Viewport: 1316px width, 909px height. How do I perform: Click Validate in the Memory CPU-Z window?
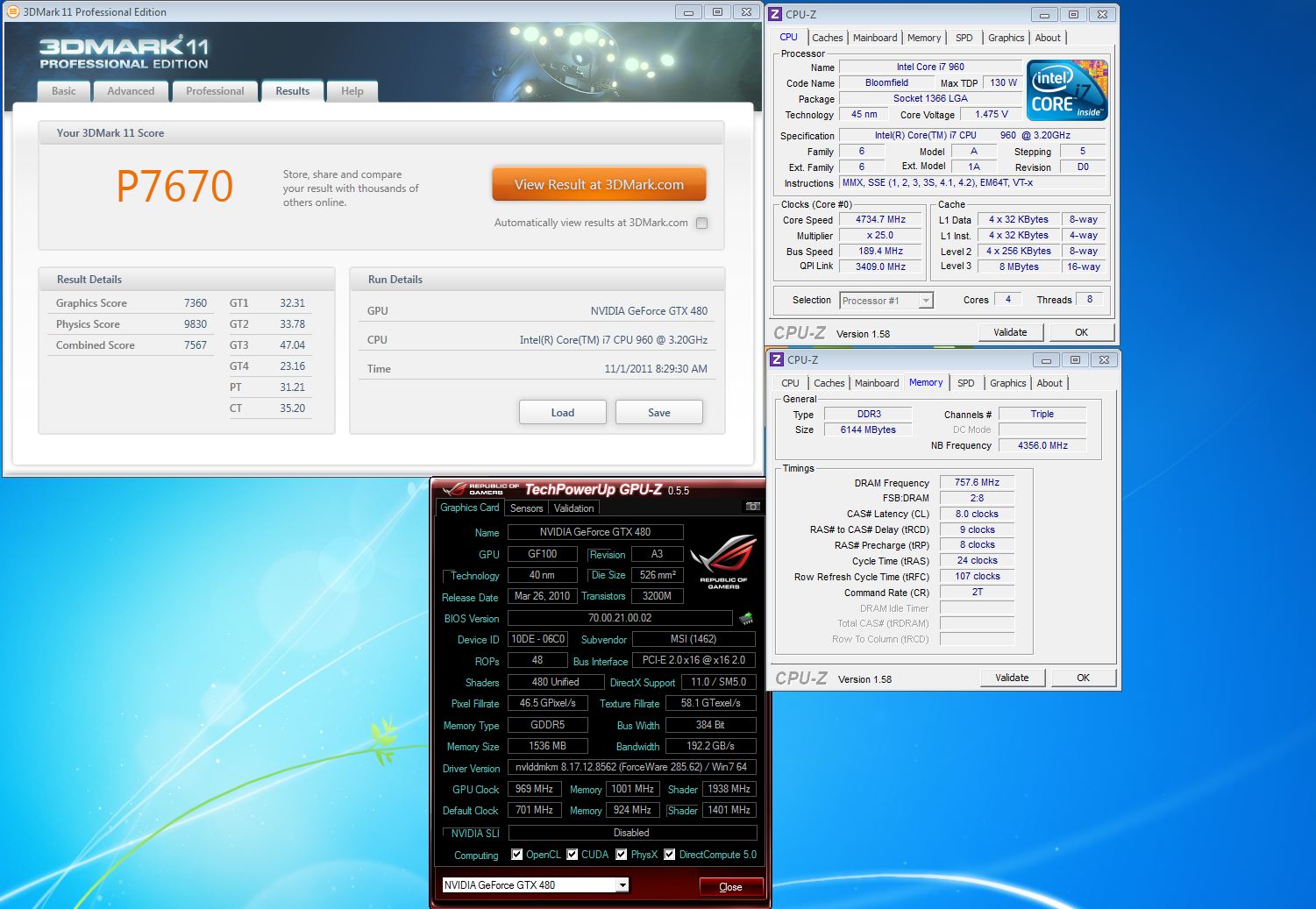[1012, 678]
